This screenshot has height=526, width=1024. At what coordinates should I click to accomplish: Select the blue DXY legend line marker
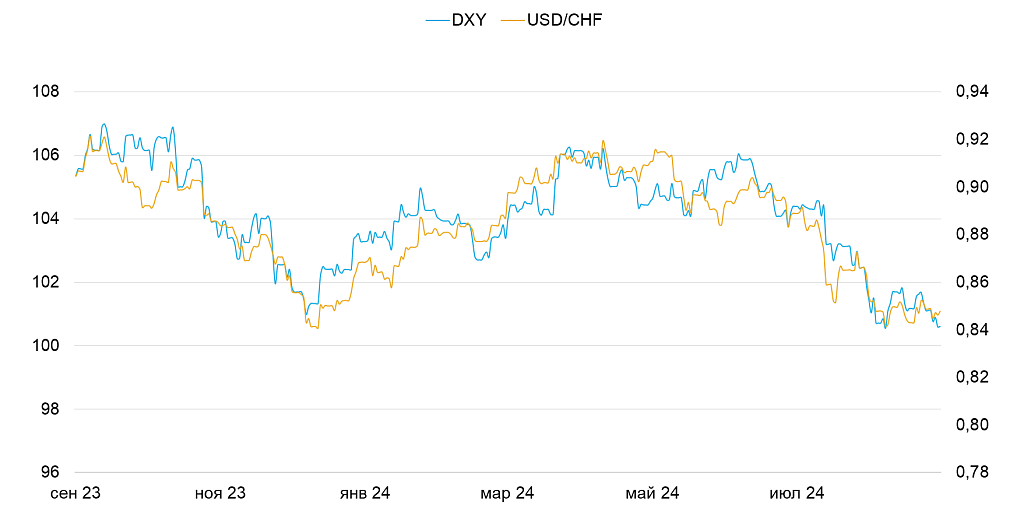[436, 19]
